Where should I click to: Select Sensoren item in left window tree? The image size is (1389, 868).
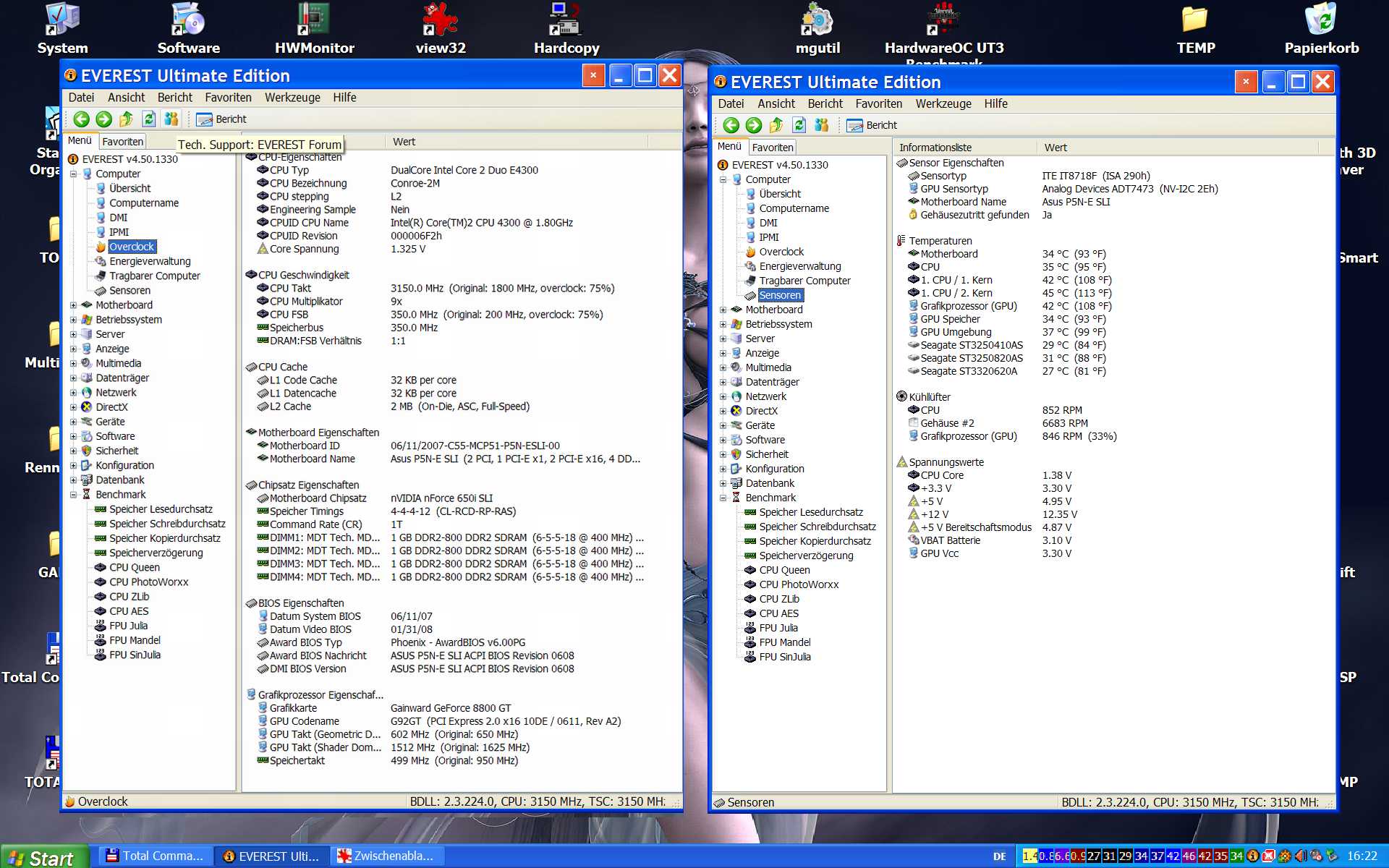click(129, 291)
